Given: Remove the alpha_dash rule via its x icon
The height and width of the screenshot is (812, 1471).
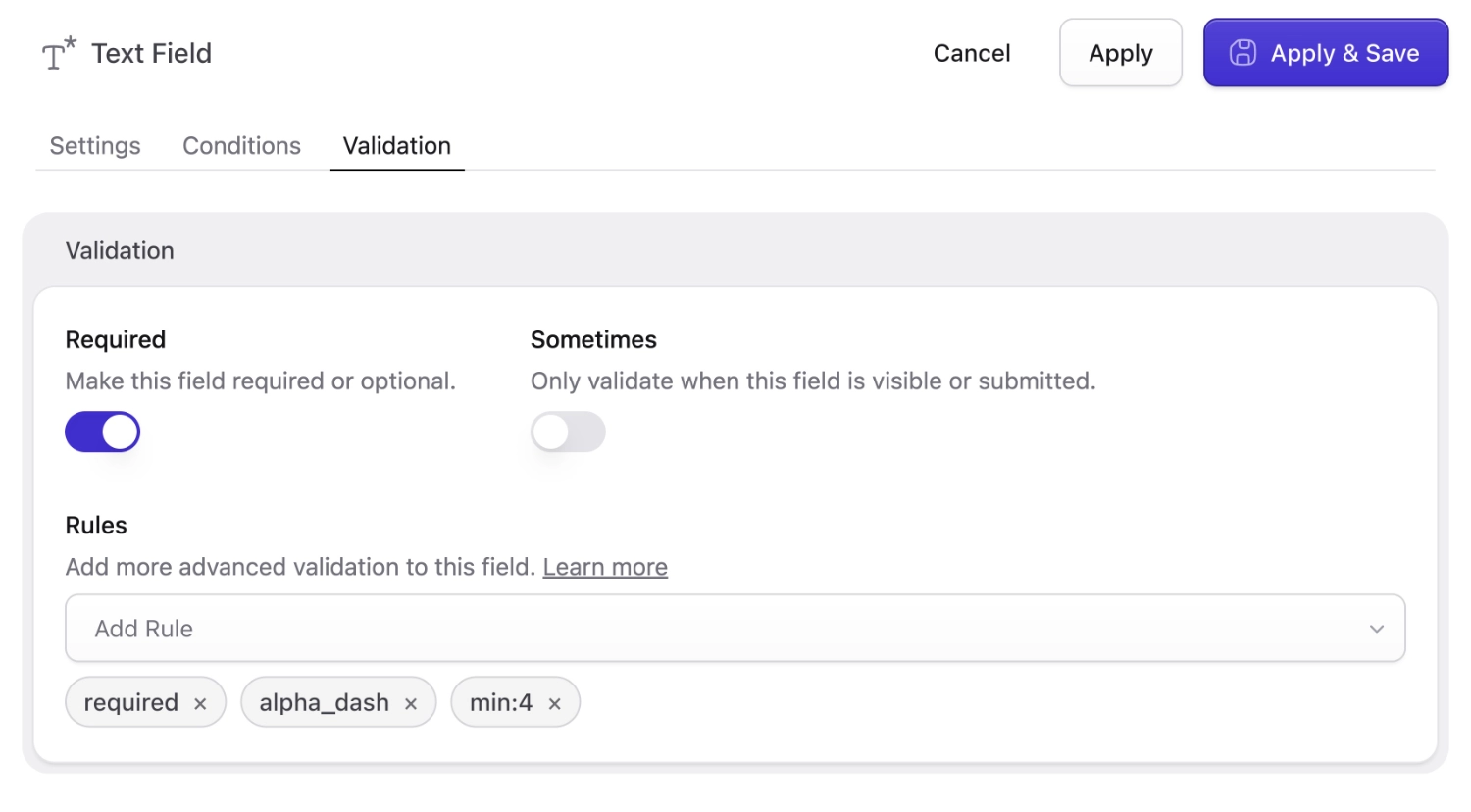Looking at the screenshot, I should [x=410, y=702].
